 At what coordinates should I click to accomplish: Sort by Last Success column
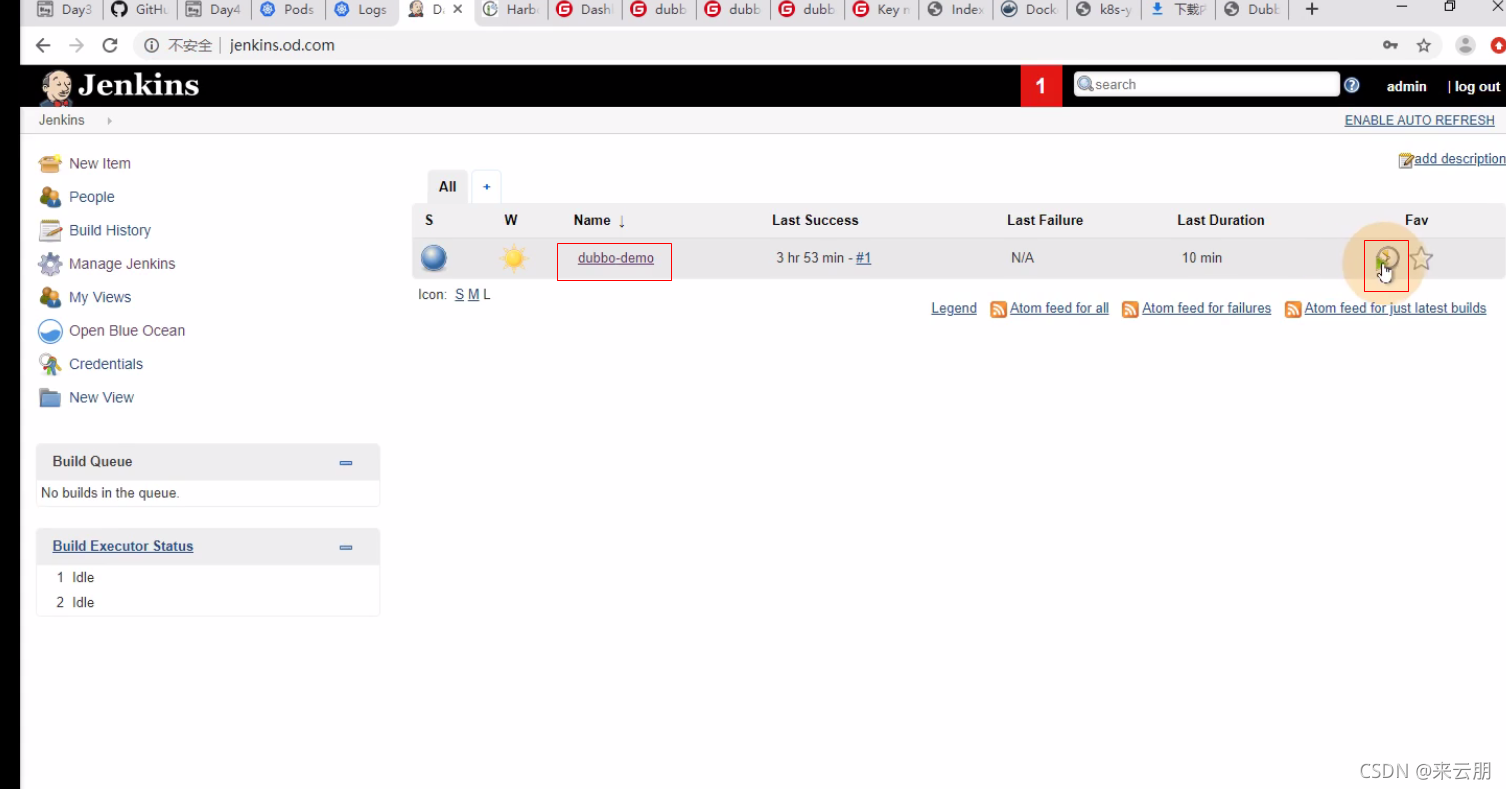point(815,220)
